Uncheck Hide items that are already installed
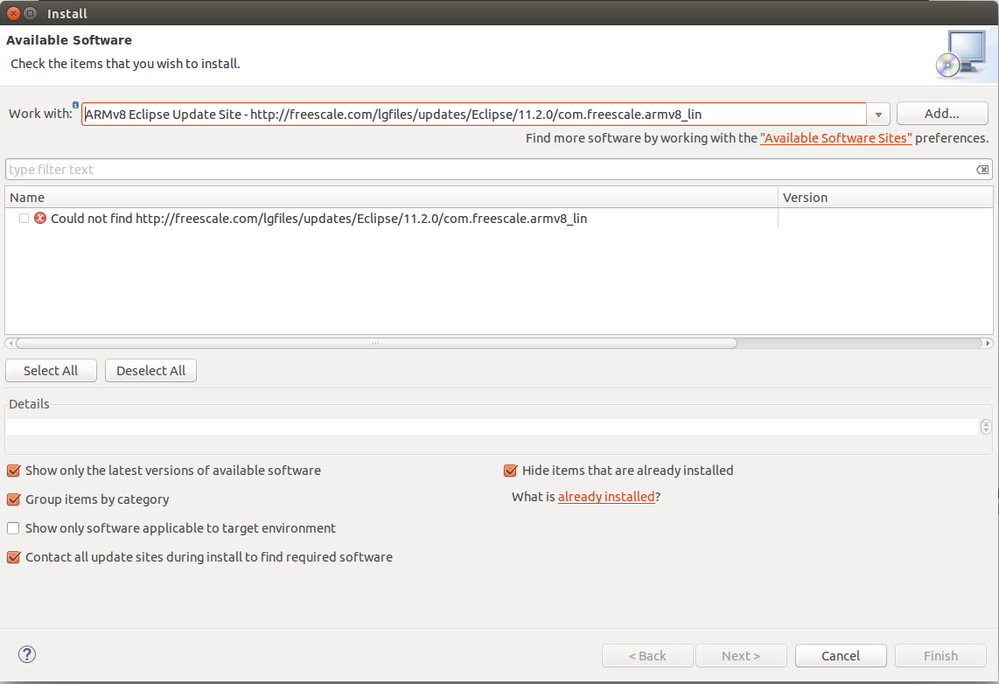The width and height of the screenshot is (999, 684). [x=510, y=470]
